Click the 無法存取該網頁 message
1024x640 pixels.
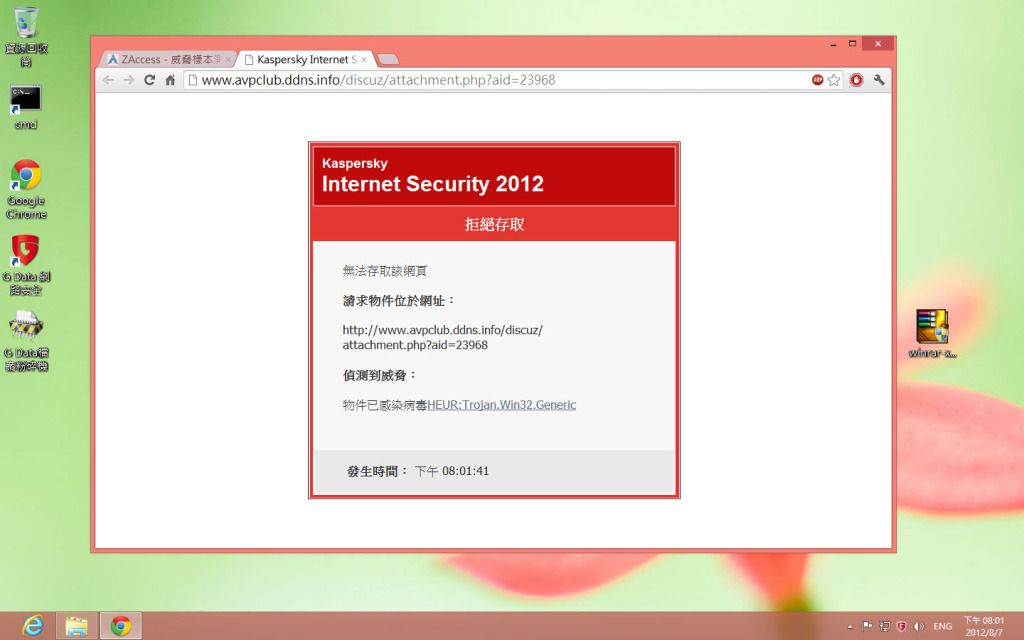(385, 271)
